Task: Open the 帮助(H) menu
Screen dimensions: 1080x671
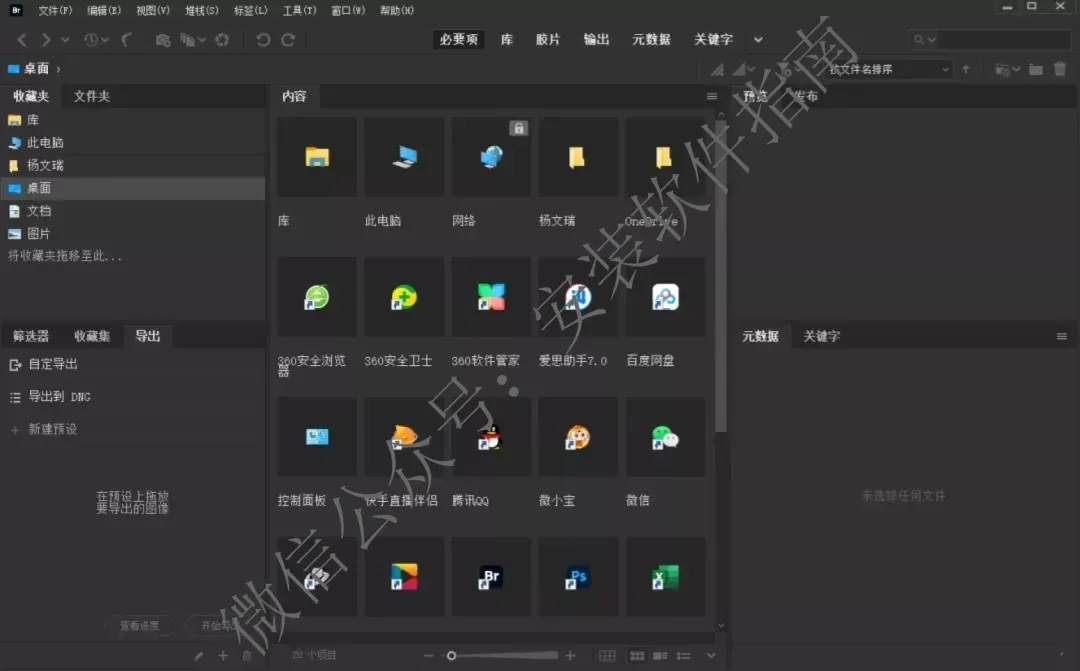Action: 397,10
